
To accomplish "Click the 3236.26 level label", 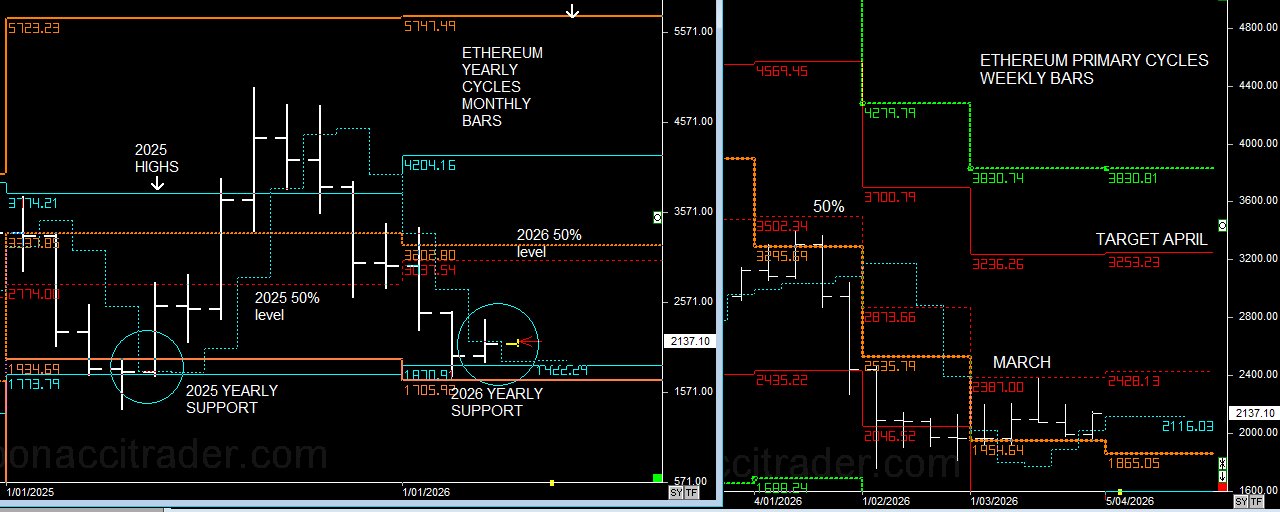I will tap(998, 264).
